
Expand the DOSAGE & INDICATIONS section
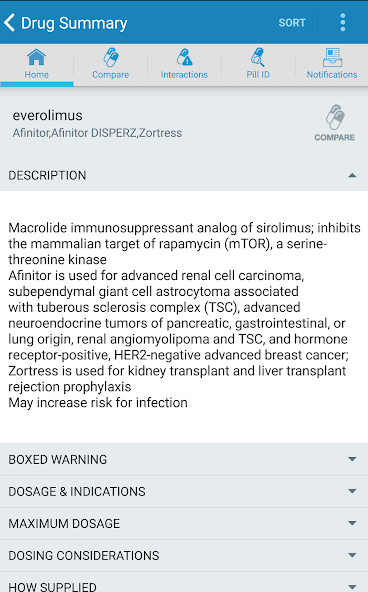tap(184, 491)
